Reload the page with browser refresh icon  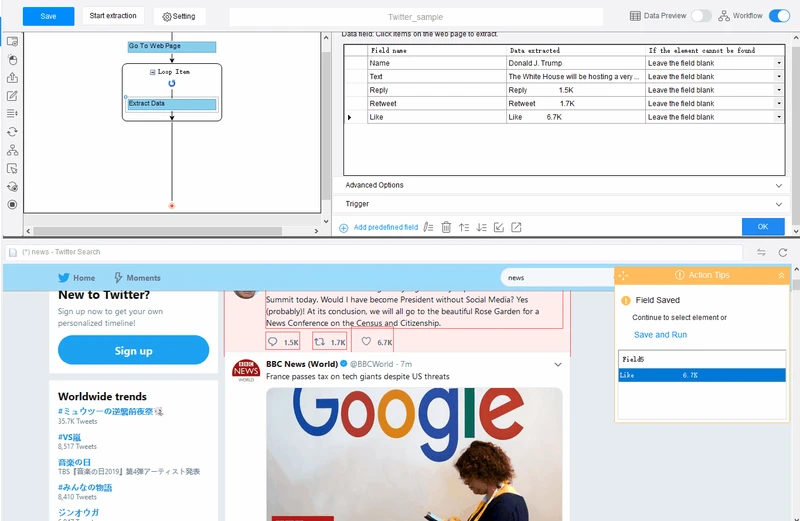pyautogui.click(x=783, y=252)
